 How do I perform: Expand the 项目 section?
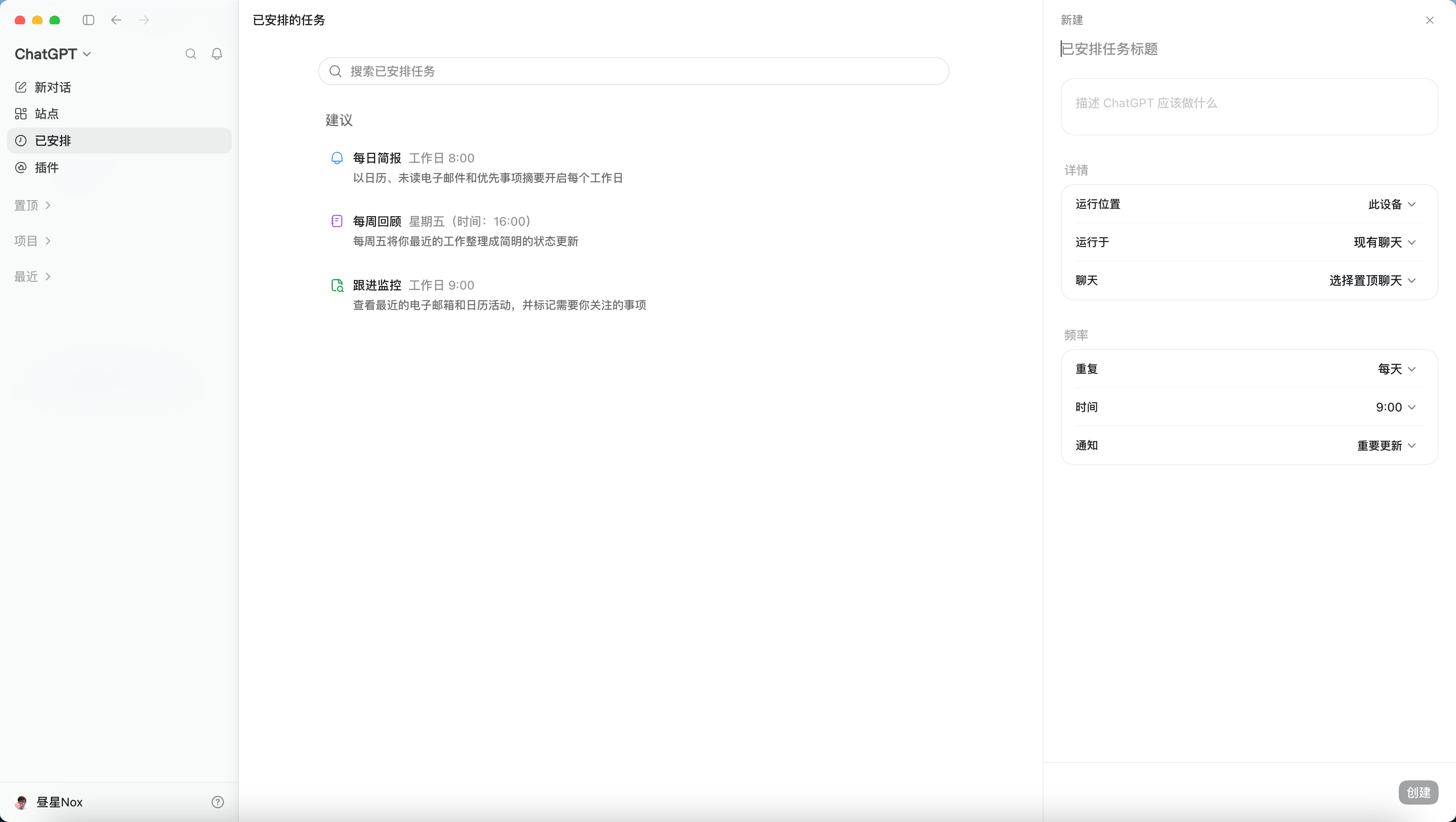(x=33, y=241)
